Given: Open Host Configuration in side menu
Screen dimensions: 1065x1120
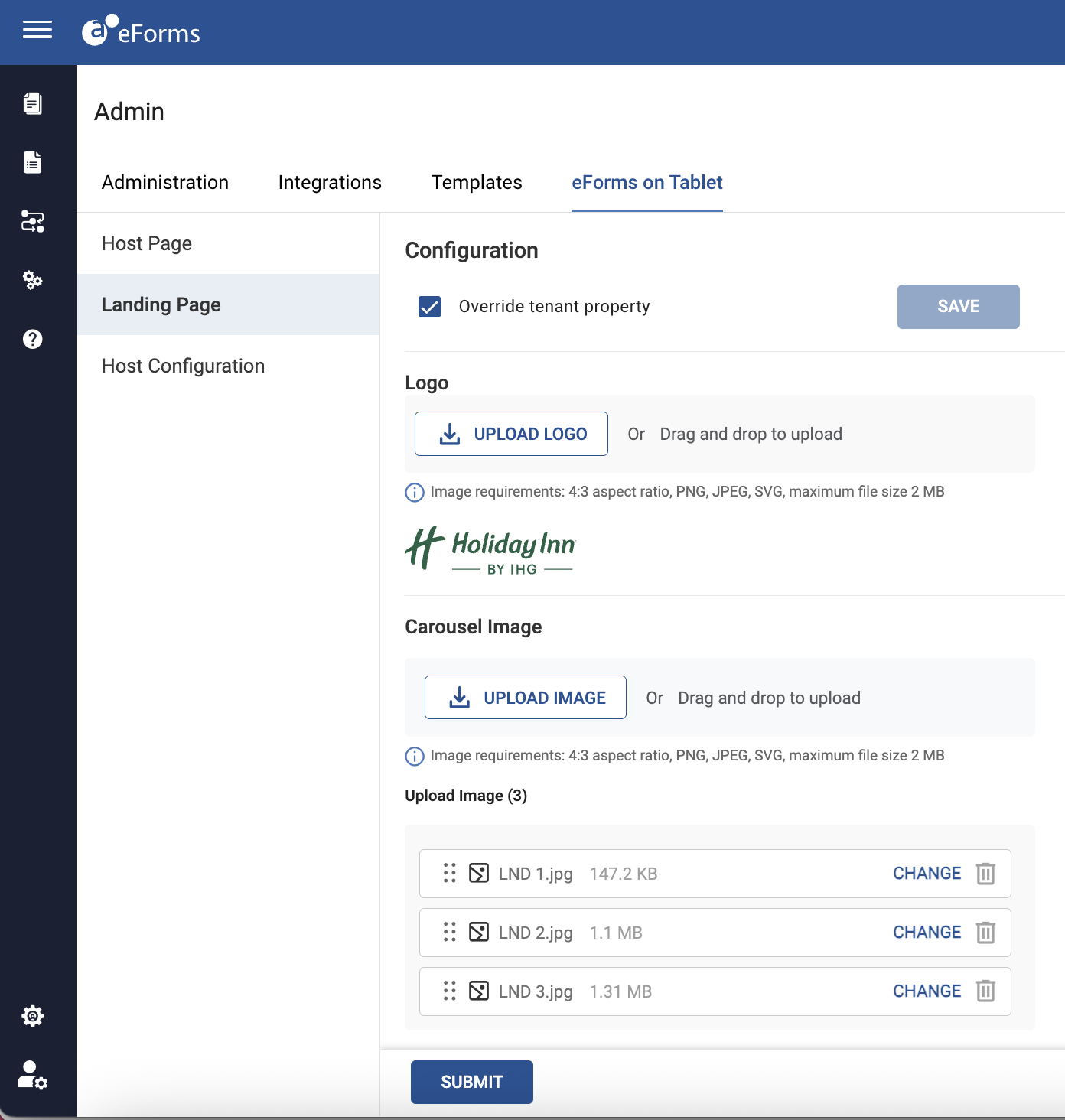Looking at the screenshot, I should [228, 366].
